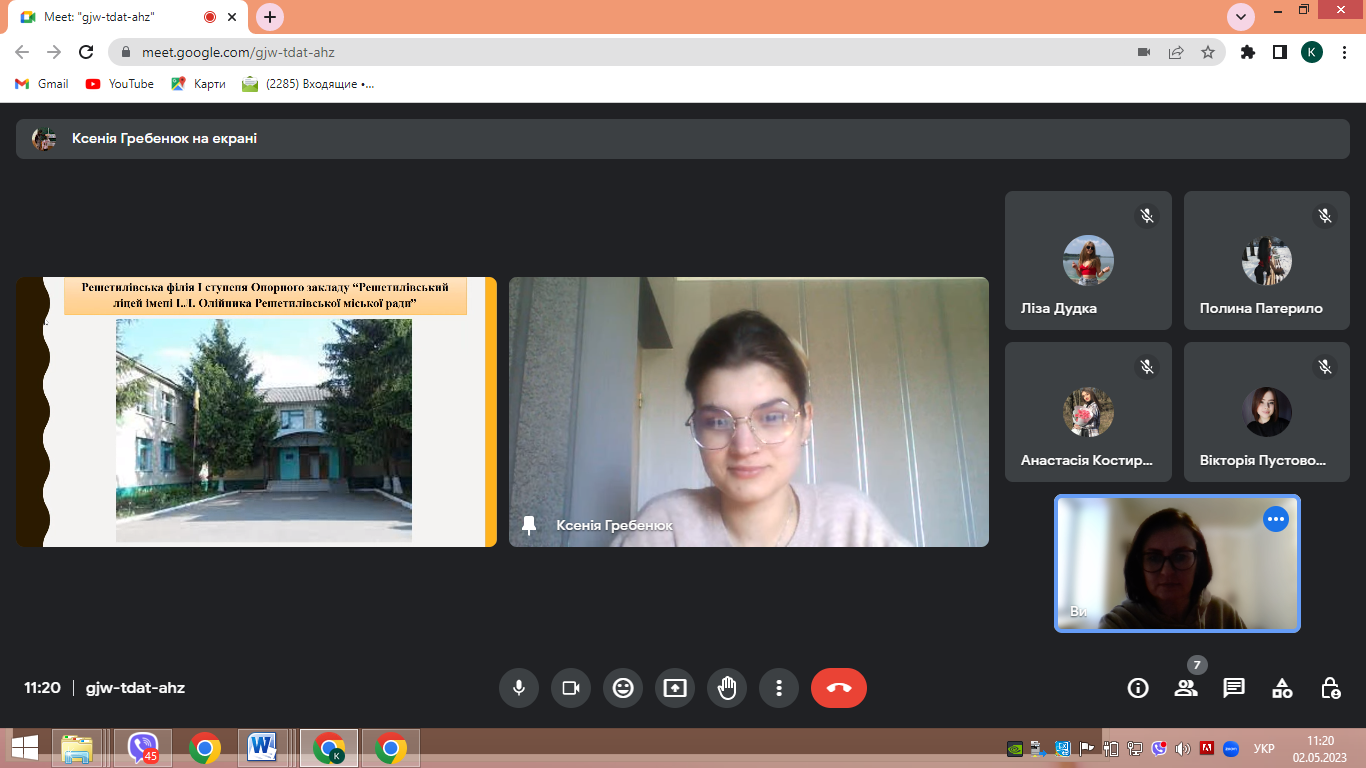Open the activities panel icon
This screenshot has width=1366, height=768.
click(1282, 688)
